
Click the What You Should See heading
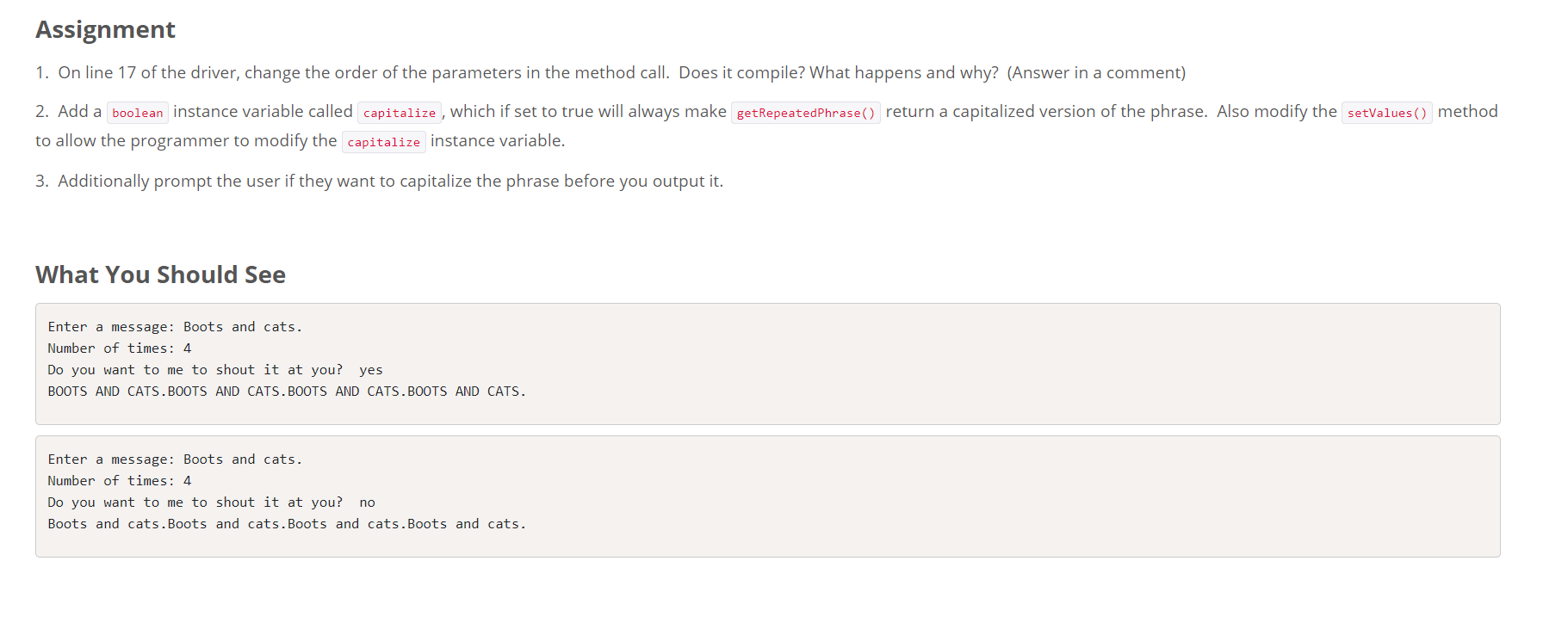point(160,274)
